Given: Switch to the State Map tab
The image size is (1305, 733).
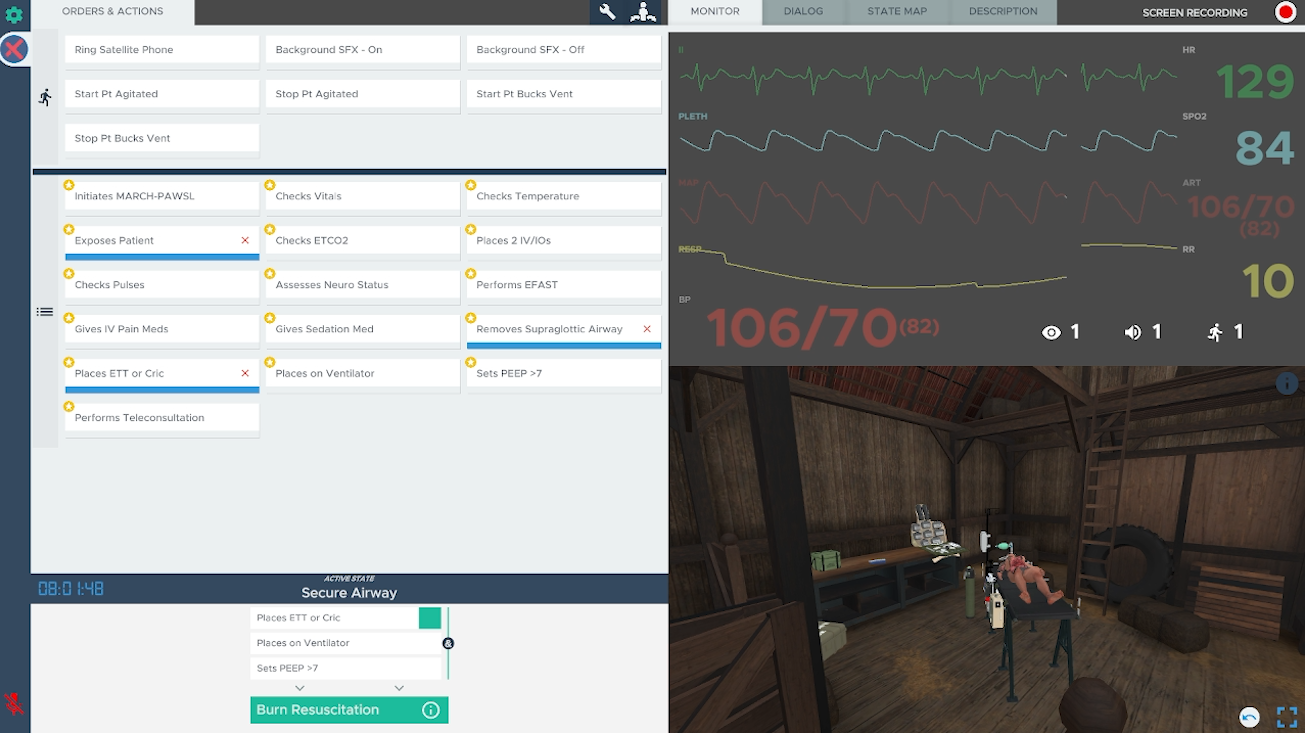Looking at the screenshot, I should pos(897,12).
